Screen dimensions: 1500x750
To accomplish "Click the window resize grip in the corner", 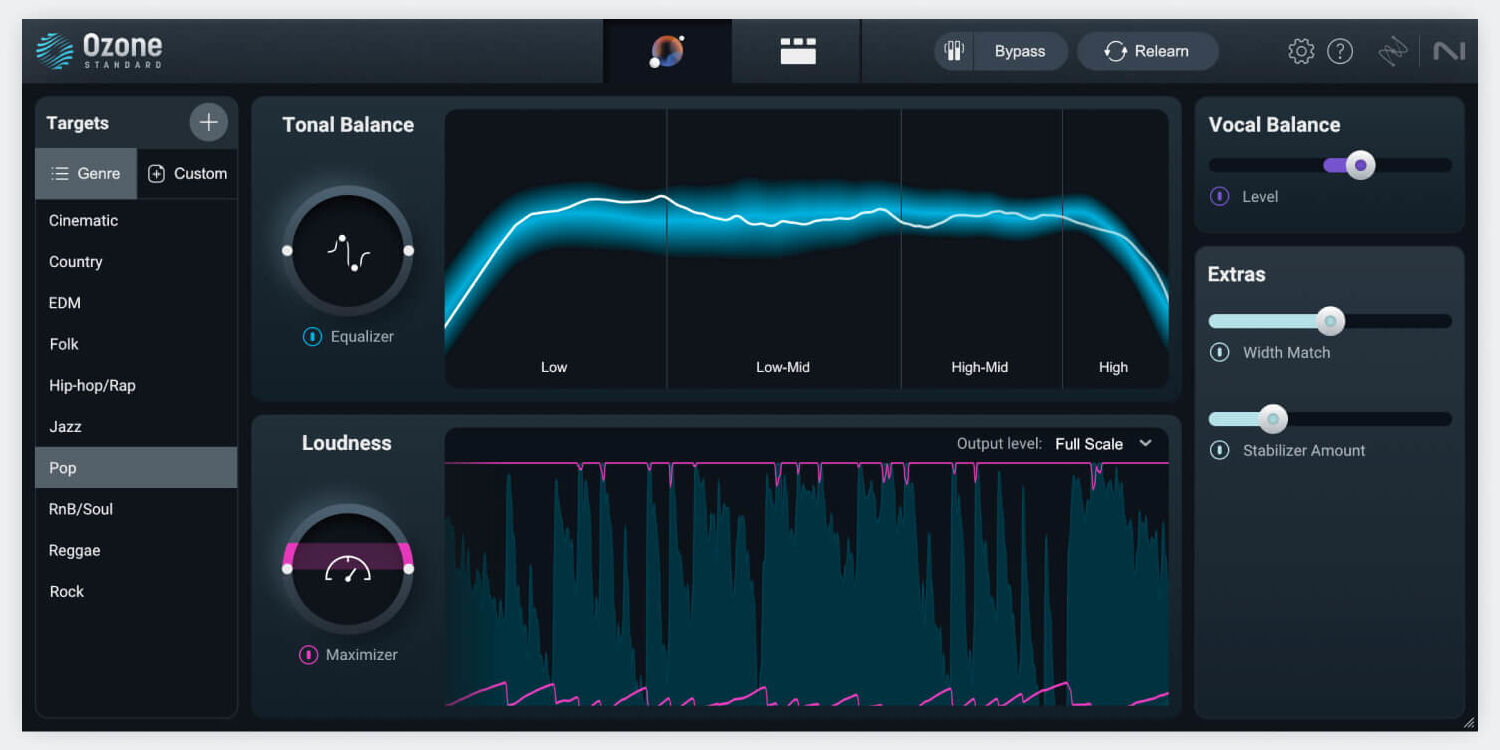I will click(1468, 722).
